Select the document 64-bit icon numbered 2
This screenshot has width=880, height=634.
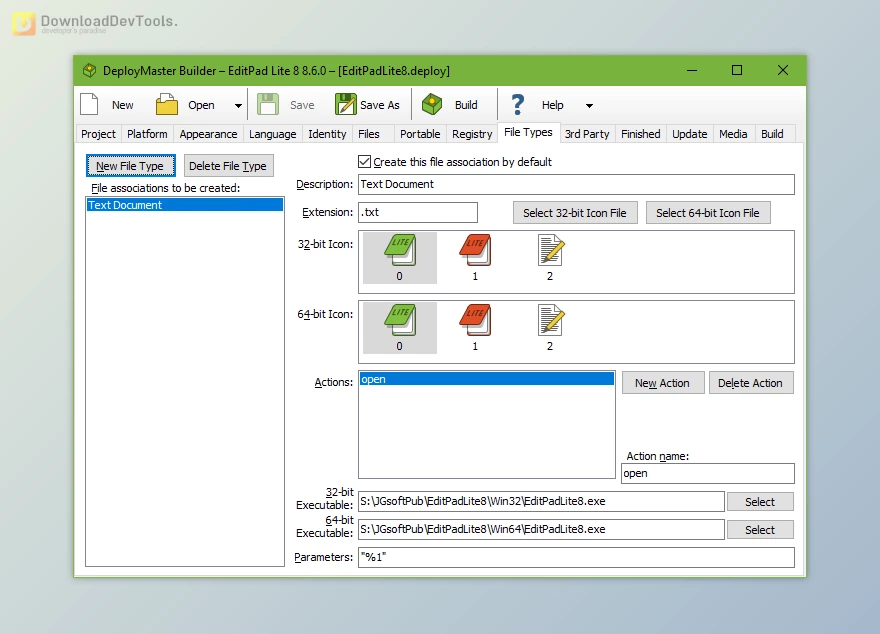click(549, 323)
